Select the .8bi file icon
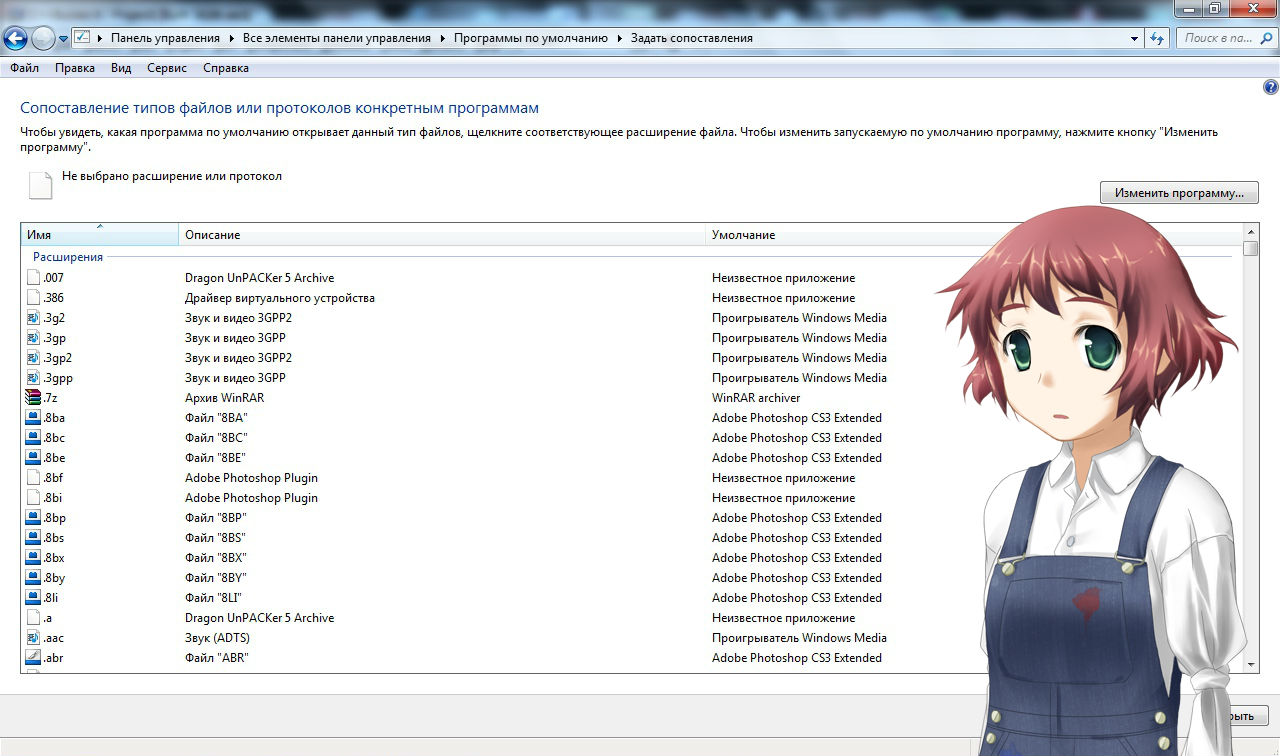The height and width of the screenshot is (756, 1280). 33,498
